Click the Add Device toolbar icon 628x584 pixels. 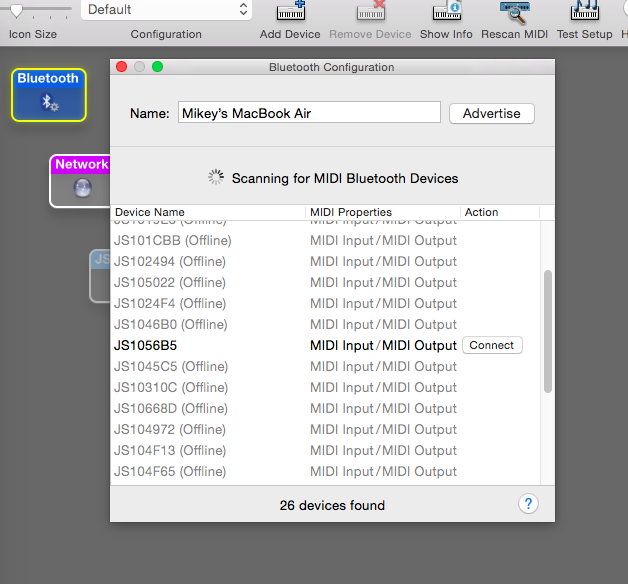(290, 13)
